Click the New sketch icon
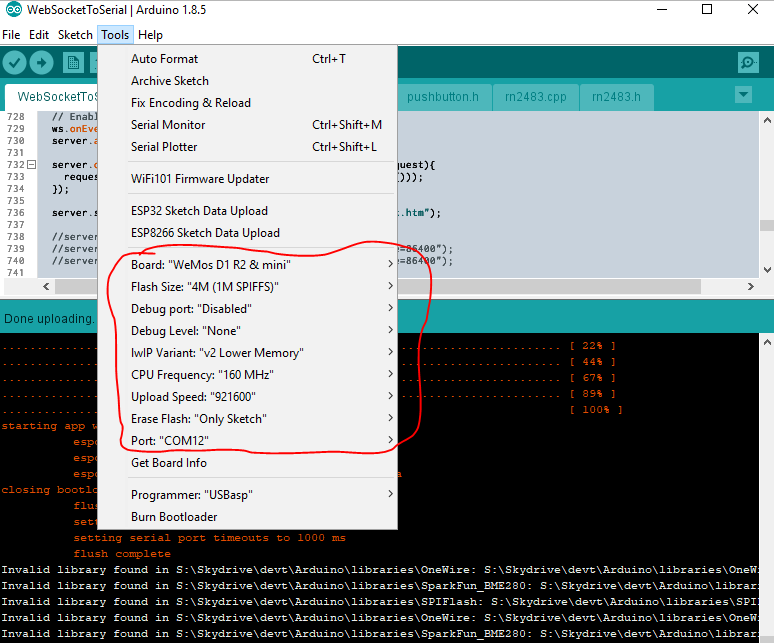The width and height of the screenshot is (774, 643). 73,63
